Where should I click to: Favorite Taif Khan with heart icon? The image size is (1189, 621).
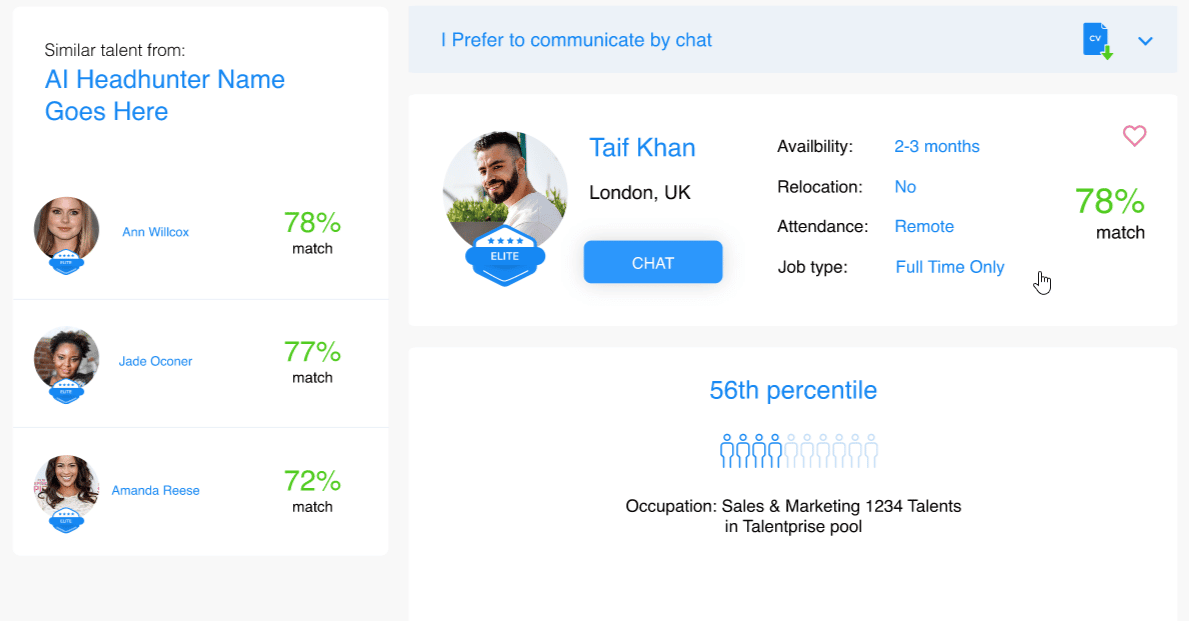[x=1134, y=136]
